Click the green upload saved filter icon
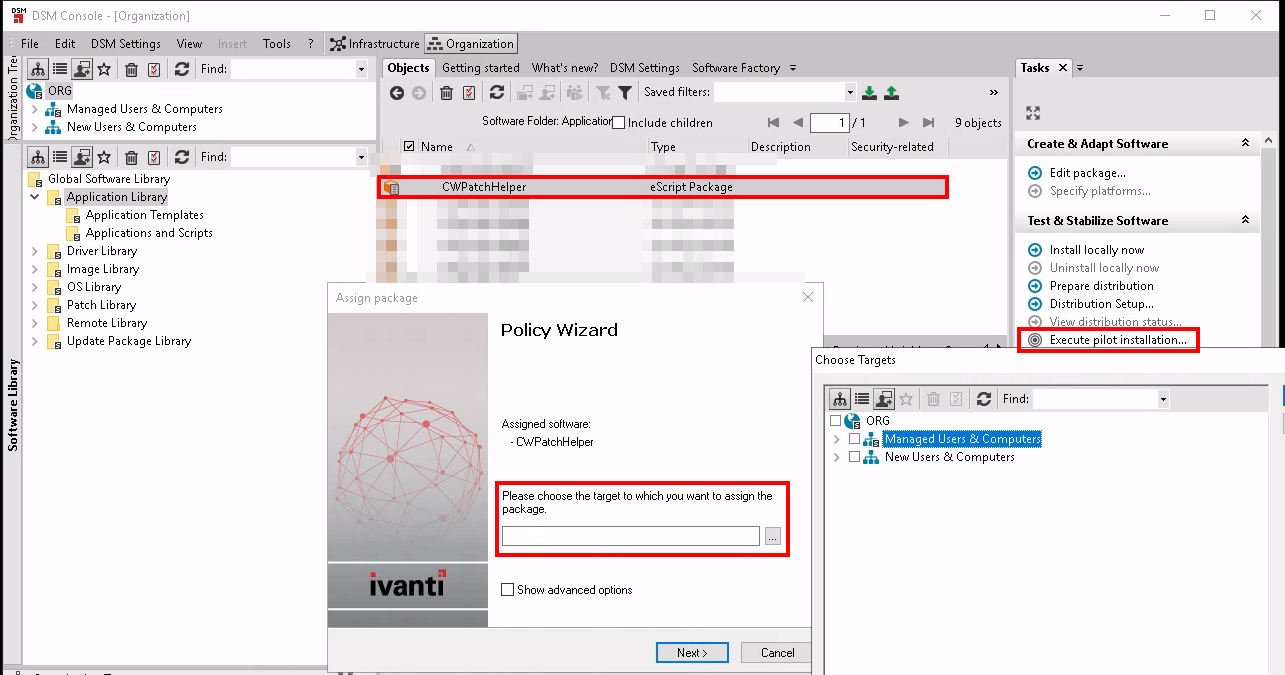 pyautogui.click(x=892, y=93)
